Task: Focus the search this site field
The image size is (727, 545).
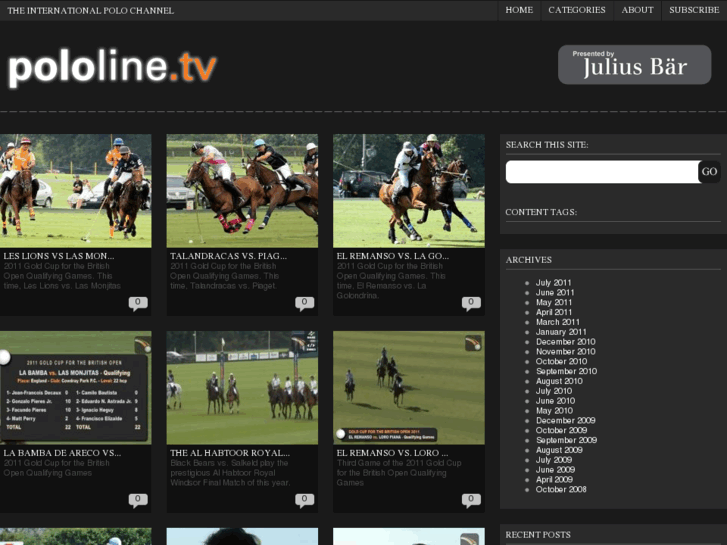Action: click(x=602, y=172)
